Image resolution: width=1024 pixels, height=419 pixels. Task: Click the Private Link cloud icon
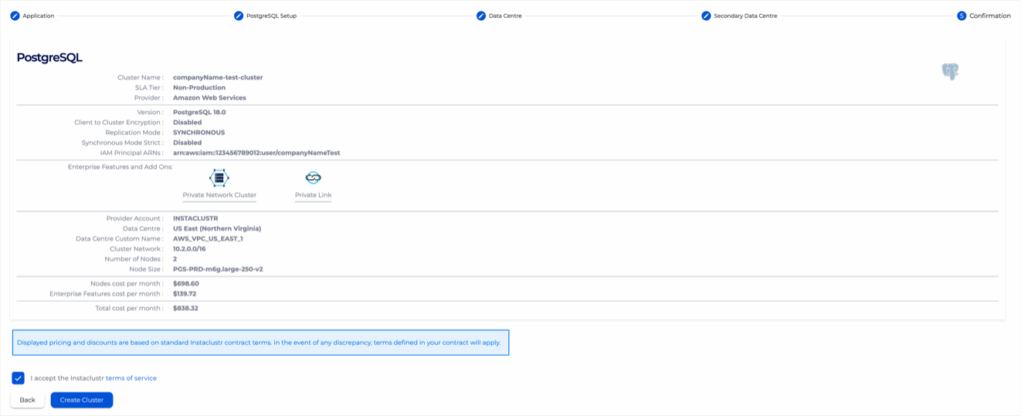tap(313, 177)
